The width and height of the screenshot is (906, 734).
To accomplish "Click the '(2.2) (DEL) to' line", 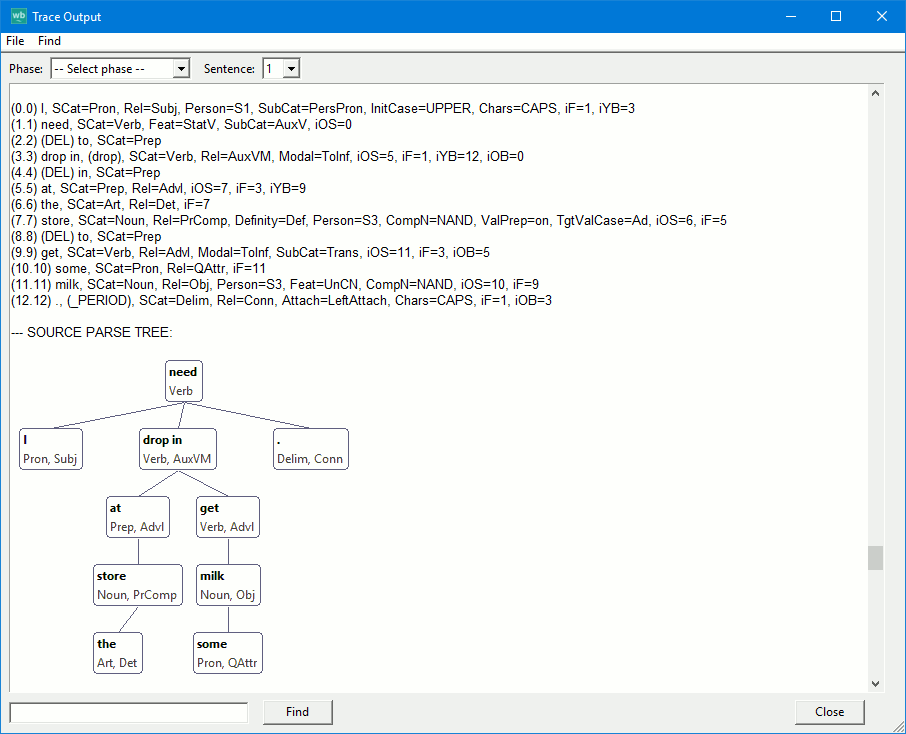I will pyautogui.click(x=86, y=140).
